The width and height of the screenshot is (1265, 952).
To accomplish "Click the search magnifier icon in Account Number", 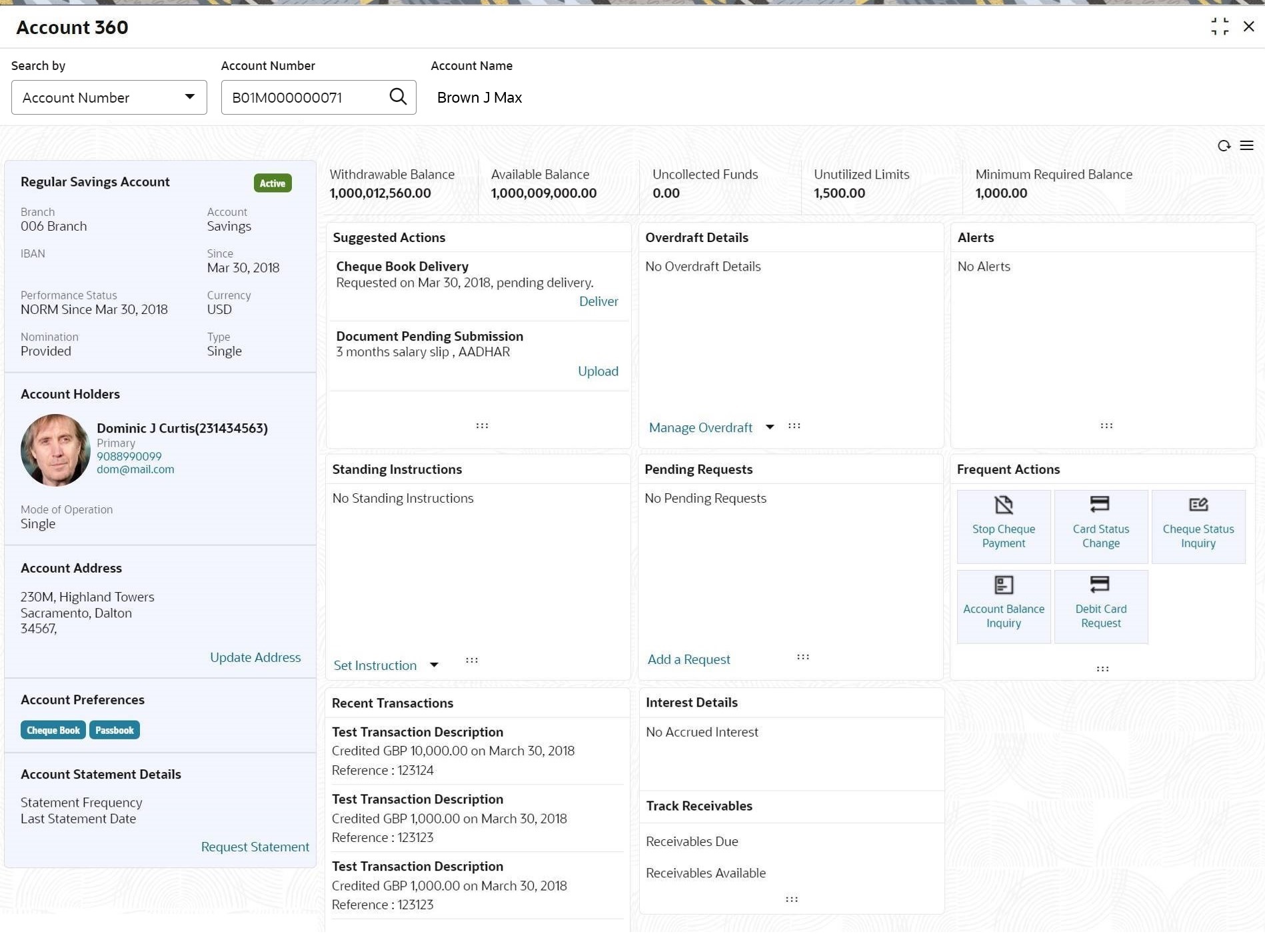I will tap(398, 97).
